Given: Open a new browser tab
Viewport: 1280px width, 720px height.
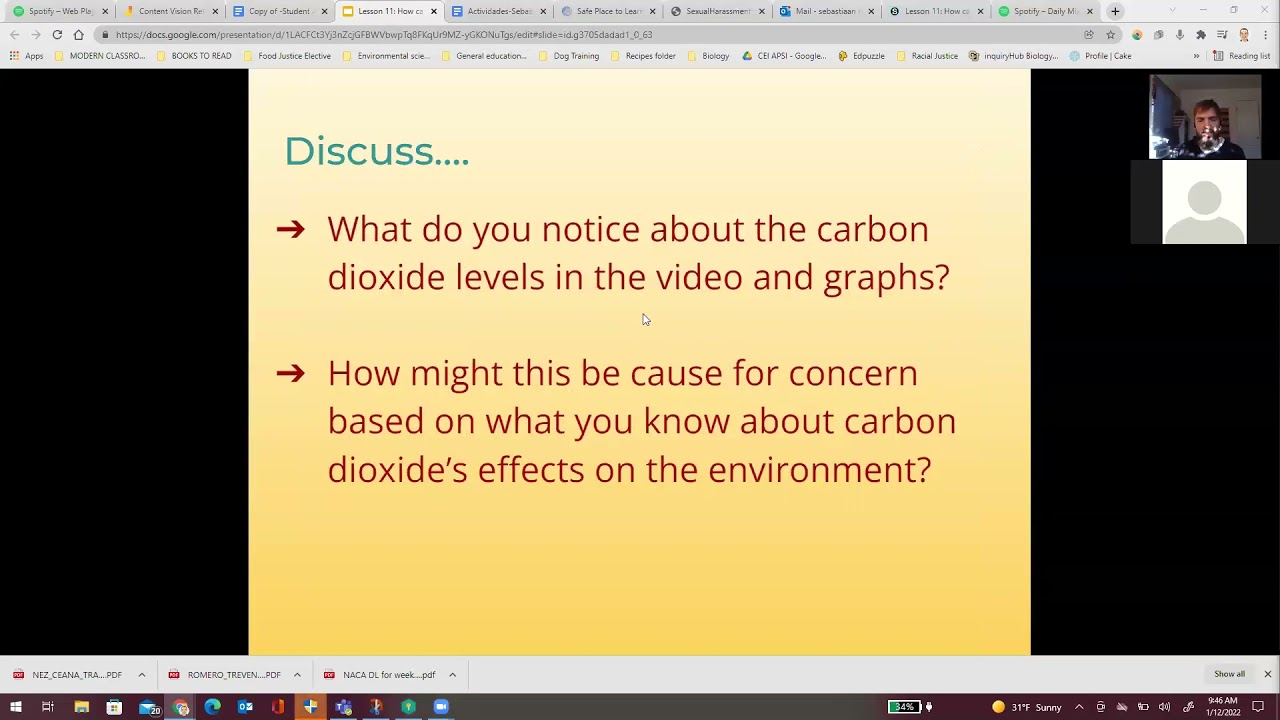Looking at the screenshot, I should tap(1115, 11).
